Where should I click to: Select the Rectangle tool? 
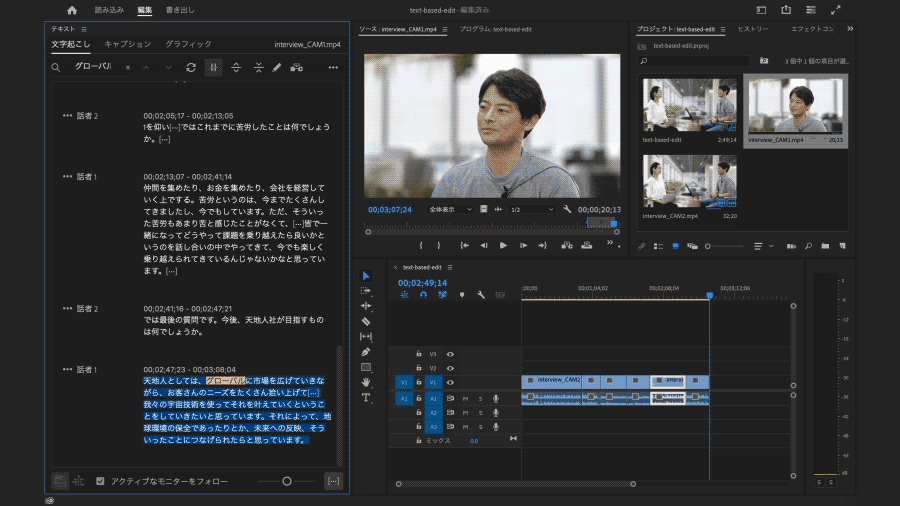(366, 367)
